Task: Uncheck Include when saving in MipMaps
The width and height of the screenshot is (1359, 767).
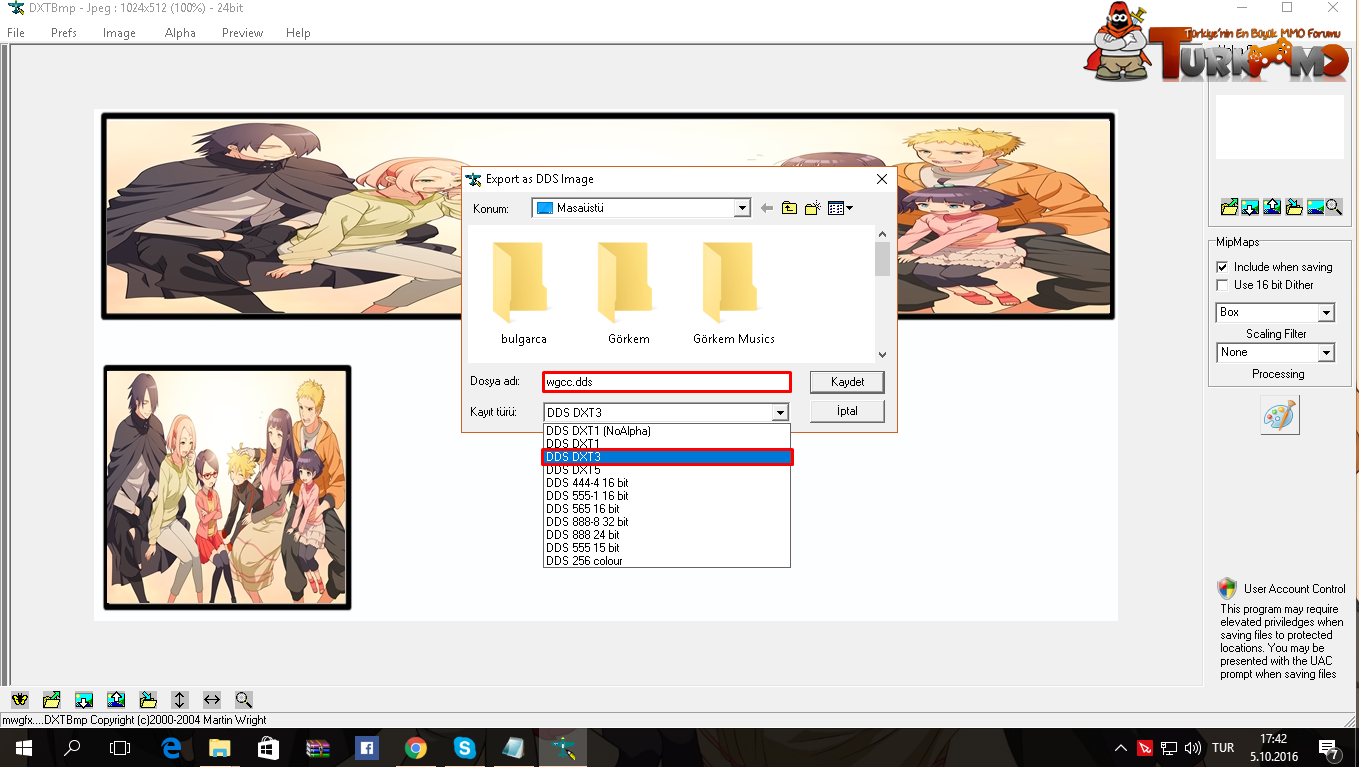Action: 1222,267
